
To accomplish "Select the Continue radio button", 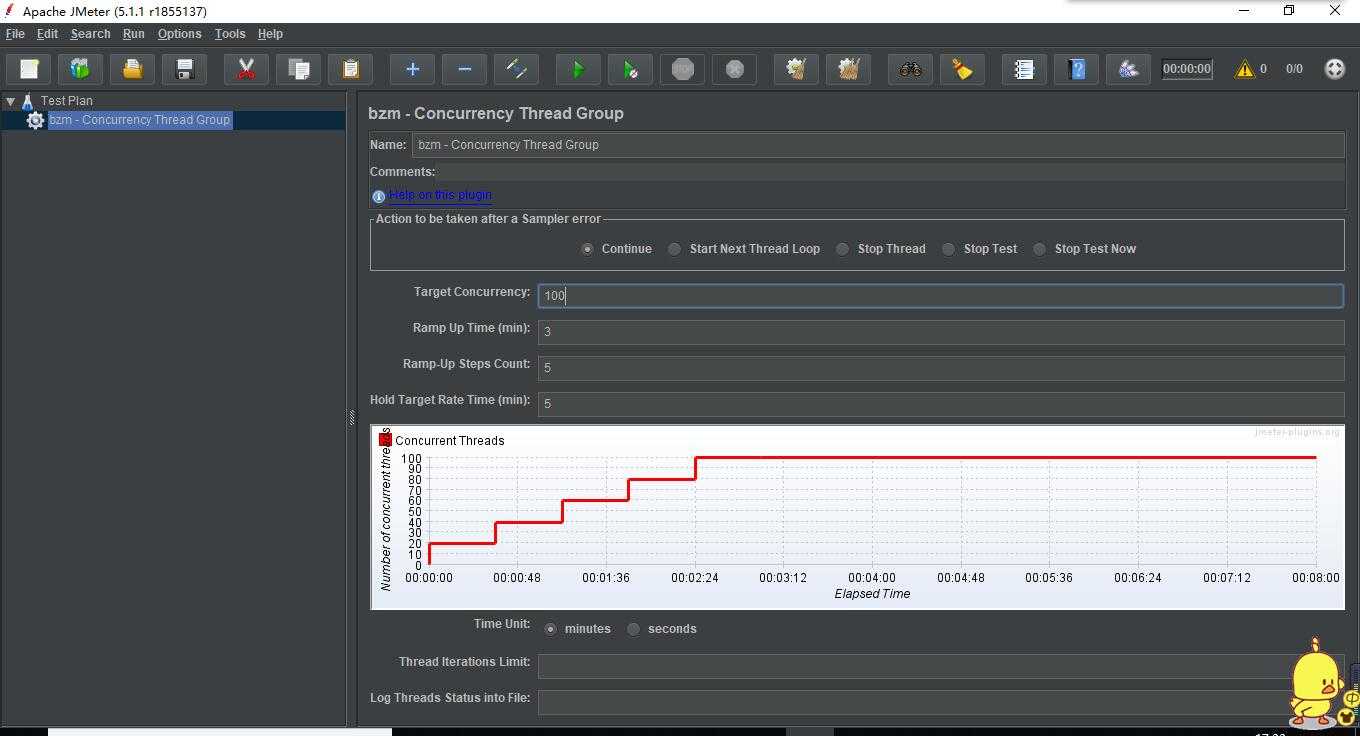I will (x=587, y=249).
